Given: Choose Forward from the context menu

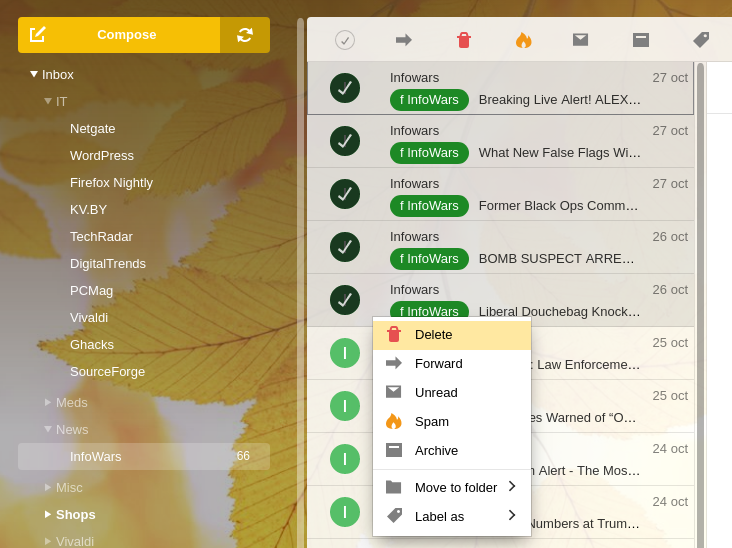Looking at the screenshot, I should [452, 364].
